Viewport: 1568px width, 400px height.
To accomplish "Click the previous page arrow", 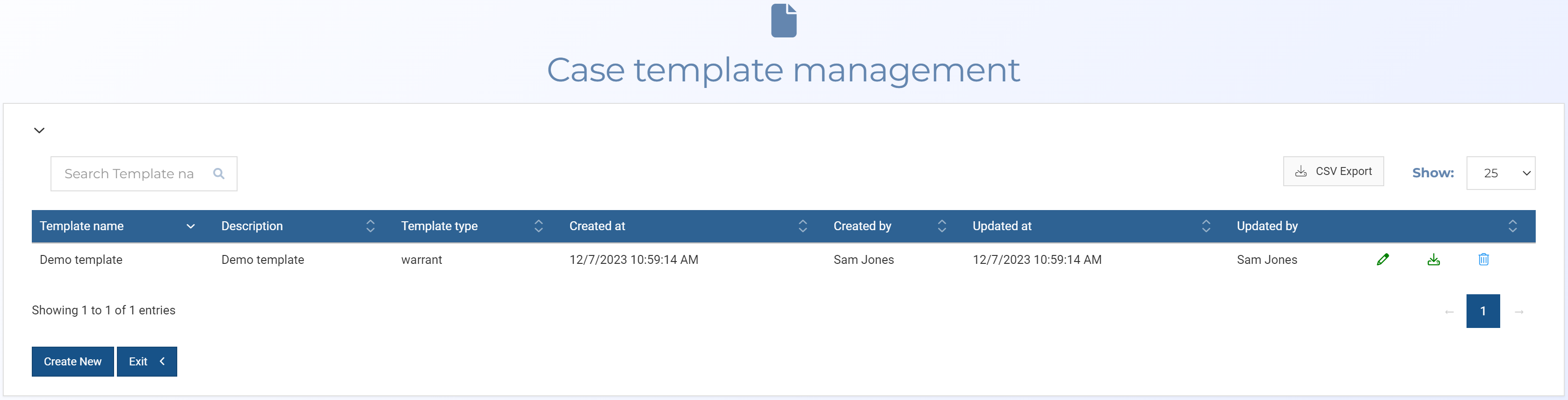I will coord(1449,312).
